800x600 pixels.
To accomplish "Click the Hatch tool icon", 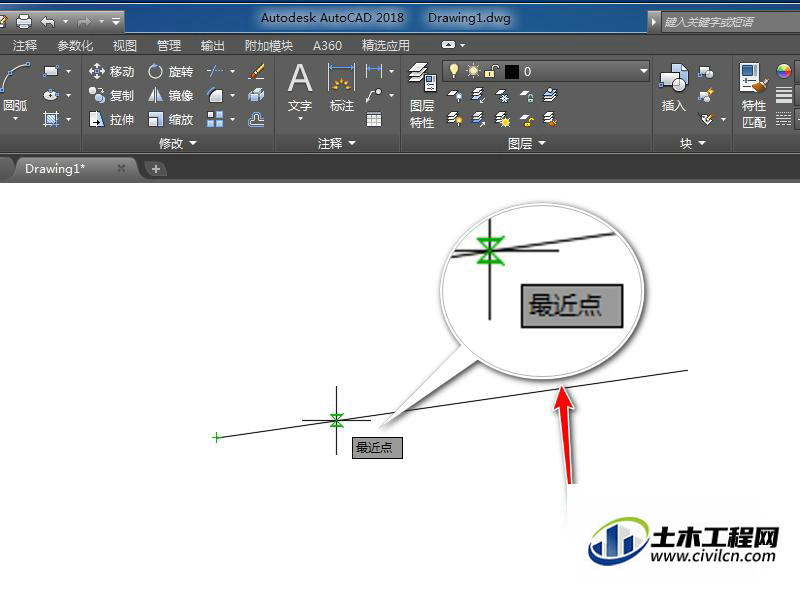I will (51, 119).
